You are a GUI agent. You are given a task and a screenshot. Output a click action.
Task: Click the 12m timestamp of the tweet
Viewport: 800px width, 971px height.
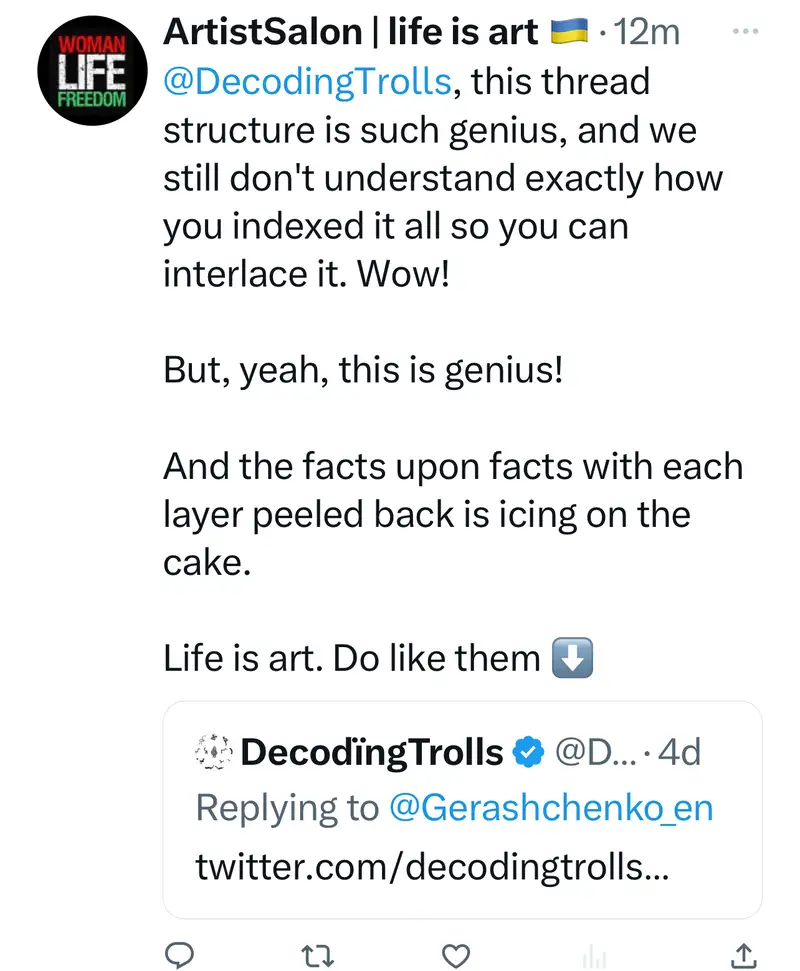pos(650,32)
